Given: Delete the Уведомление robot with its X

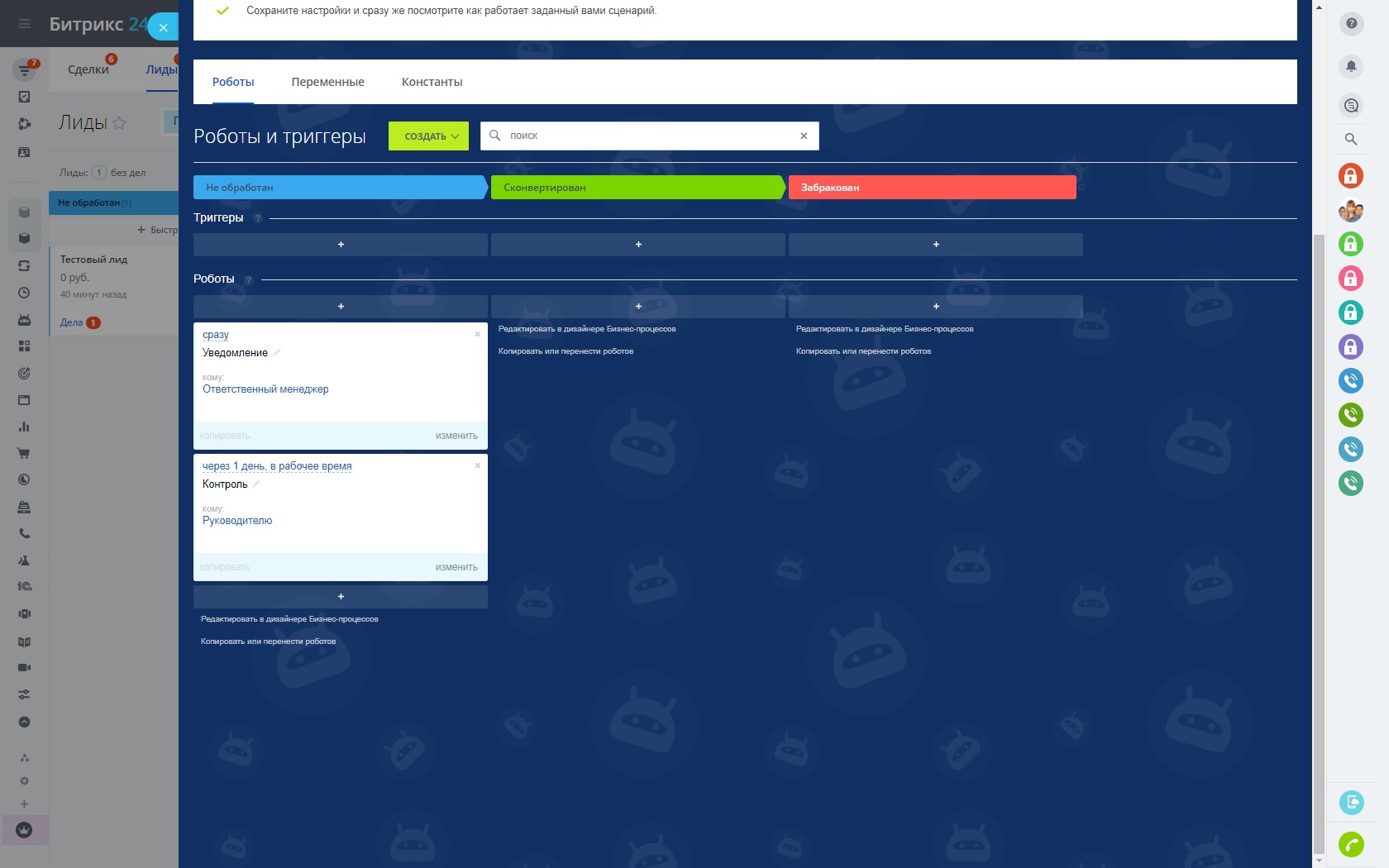Looking at the screenshot, I should click(x=477, y=334).
